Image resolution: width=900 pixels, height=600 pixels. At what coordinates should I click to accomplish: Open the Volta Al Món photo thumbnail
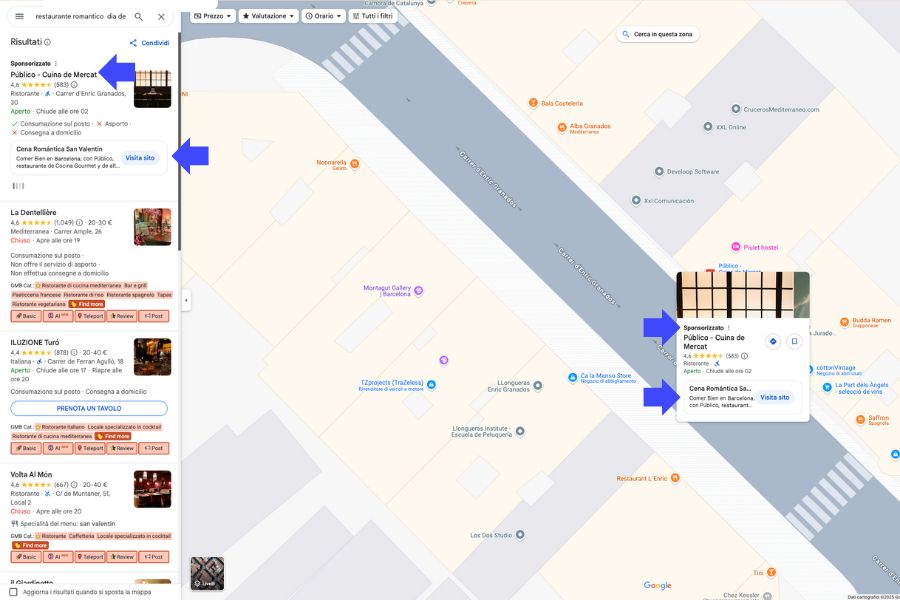coord(153,489)
